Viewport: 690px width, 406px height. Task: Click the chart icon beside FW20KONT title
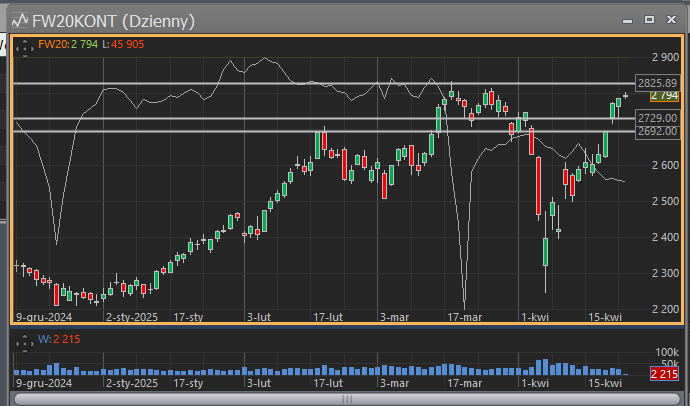click(x=20, y=20)
